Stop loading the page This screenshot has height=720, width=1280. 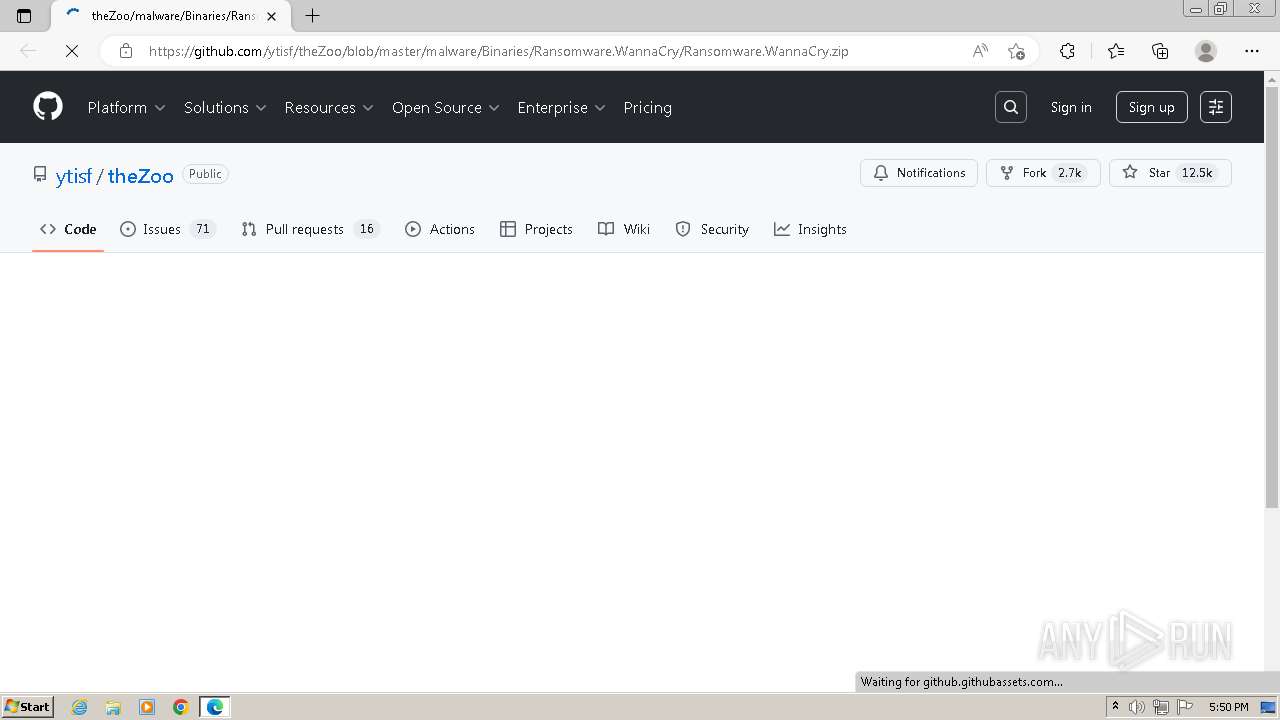[x=72, y=51]
